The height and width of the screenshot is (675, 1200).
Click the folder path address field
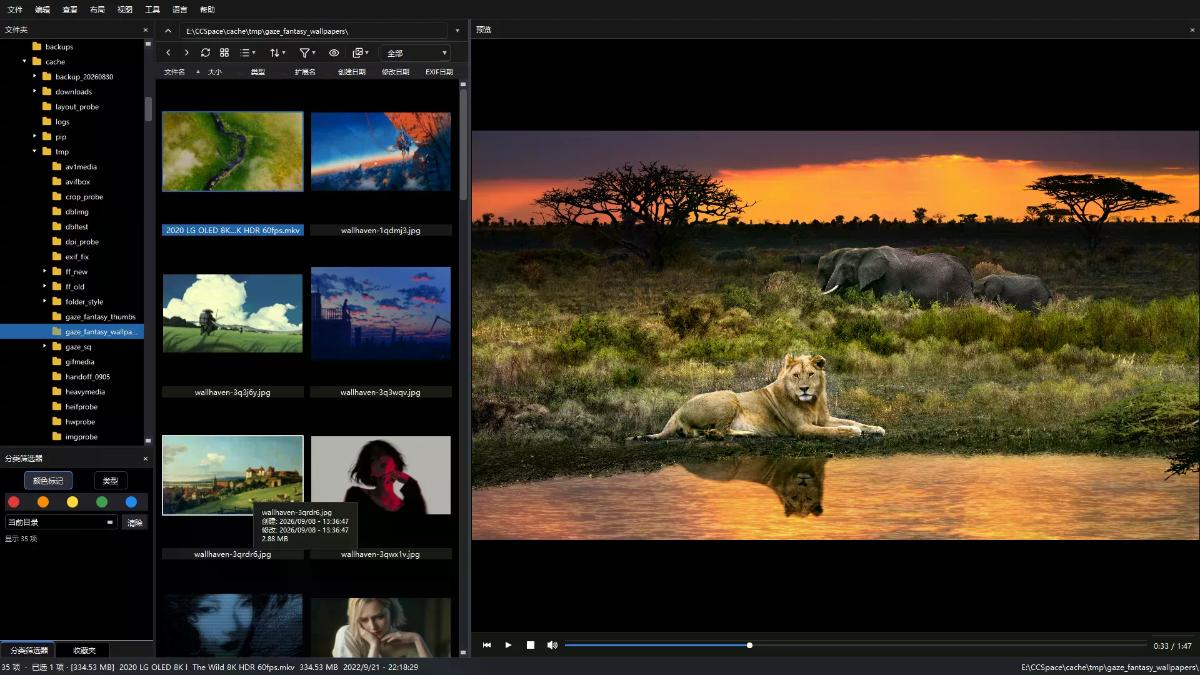click(x=314, y=31)
